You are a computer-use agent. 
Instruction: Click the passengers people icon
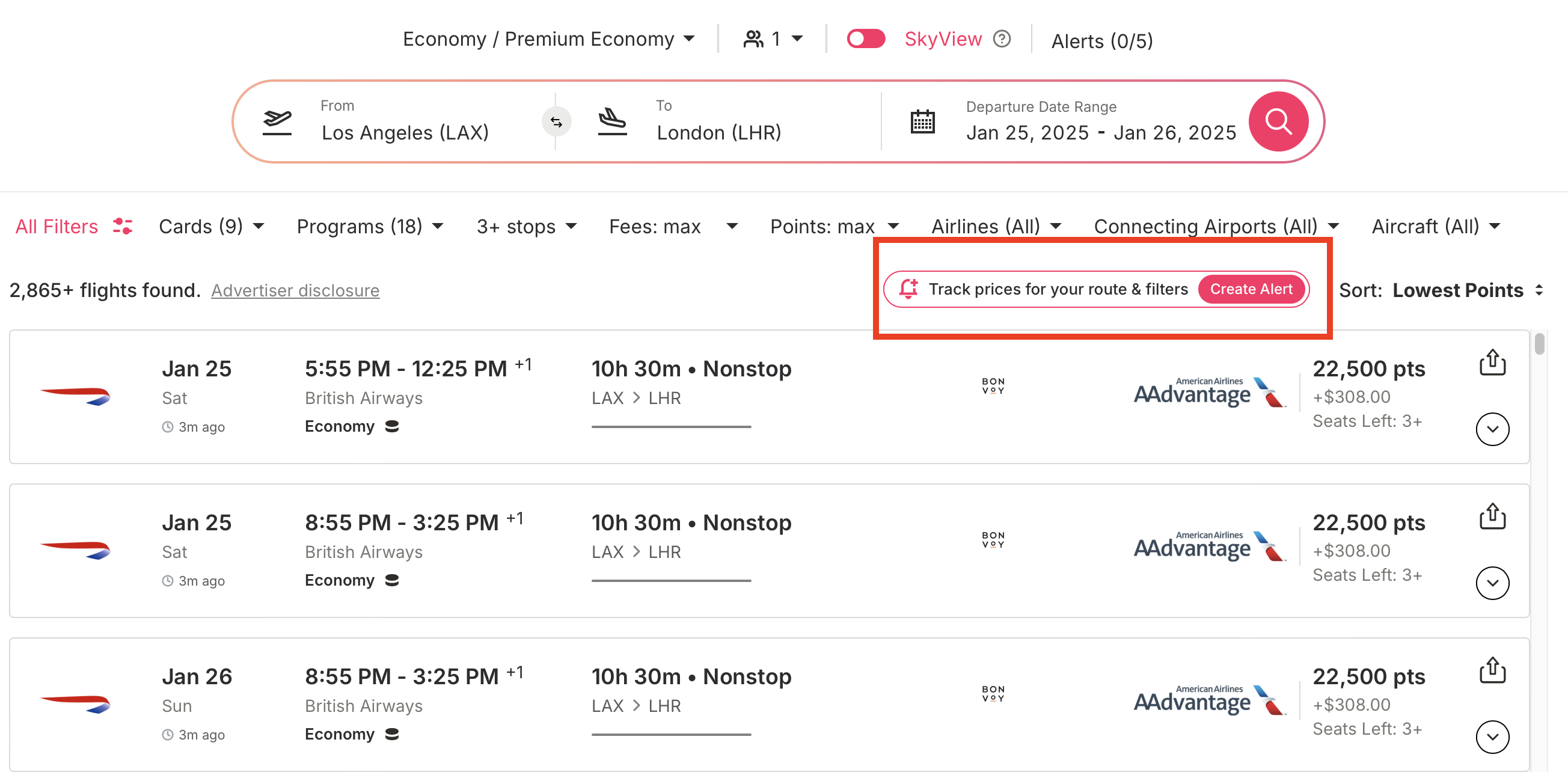(x=753, y=39)
